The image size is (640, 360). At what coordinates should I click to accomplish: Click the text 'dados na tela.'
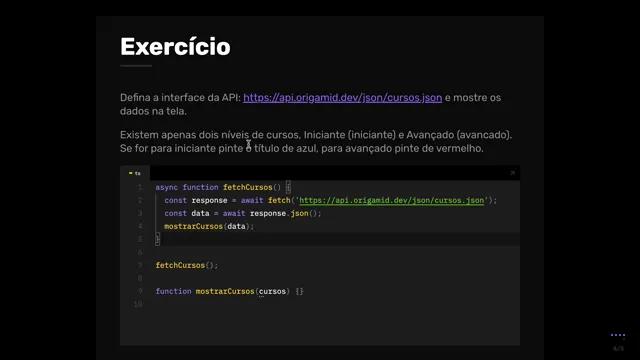(x=153, y=111)
